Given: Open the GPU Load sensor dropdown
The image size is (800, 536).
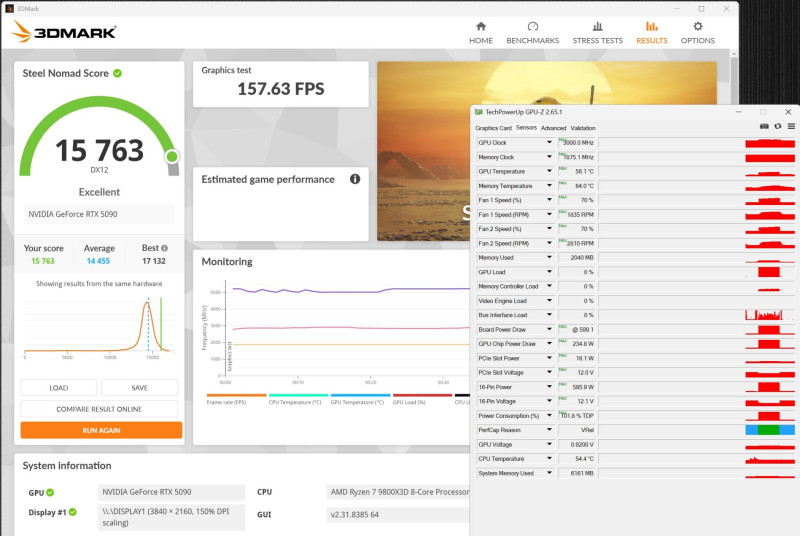Looking at the screenshot, I should (549, 272).
